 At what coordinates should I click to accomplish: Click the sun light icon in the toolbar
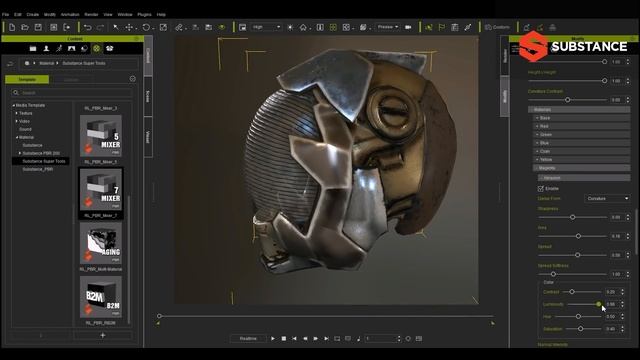tap(290, 27)
